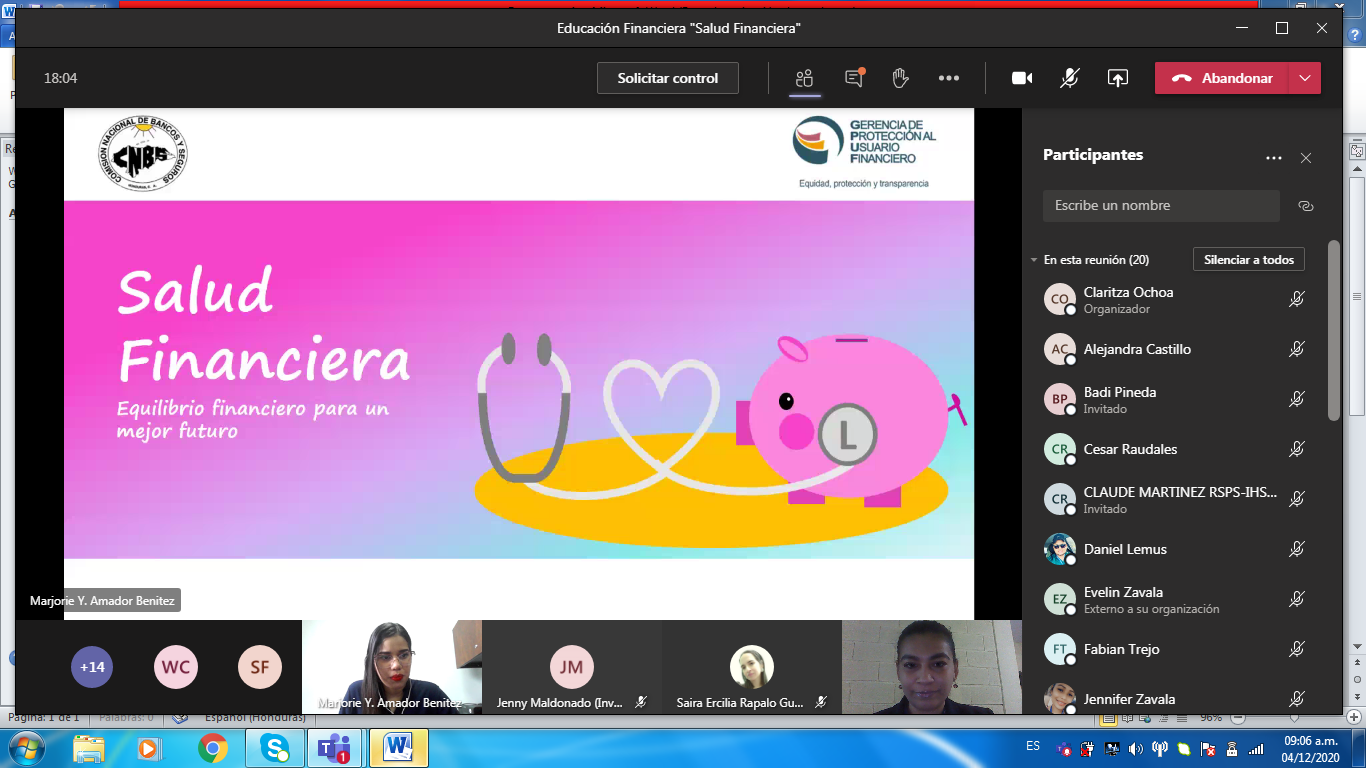Toggle the microphone mute button

[x=1070, y=78]
